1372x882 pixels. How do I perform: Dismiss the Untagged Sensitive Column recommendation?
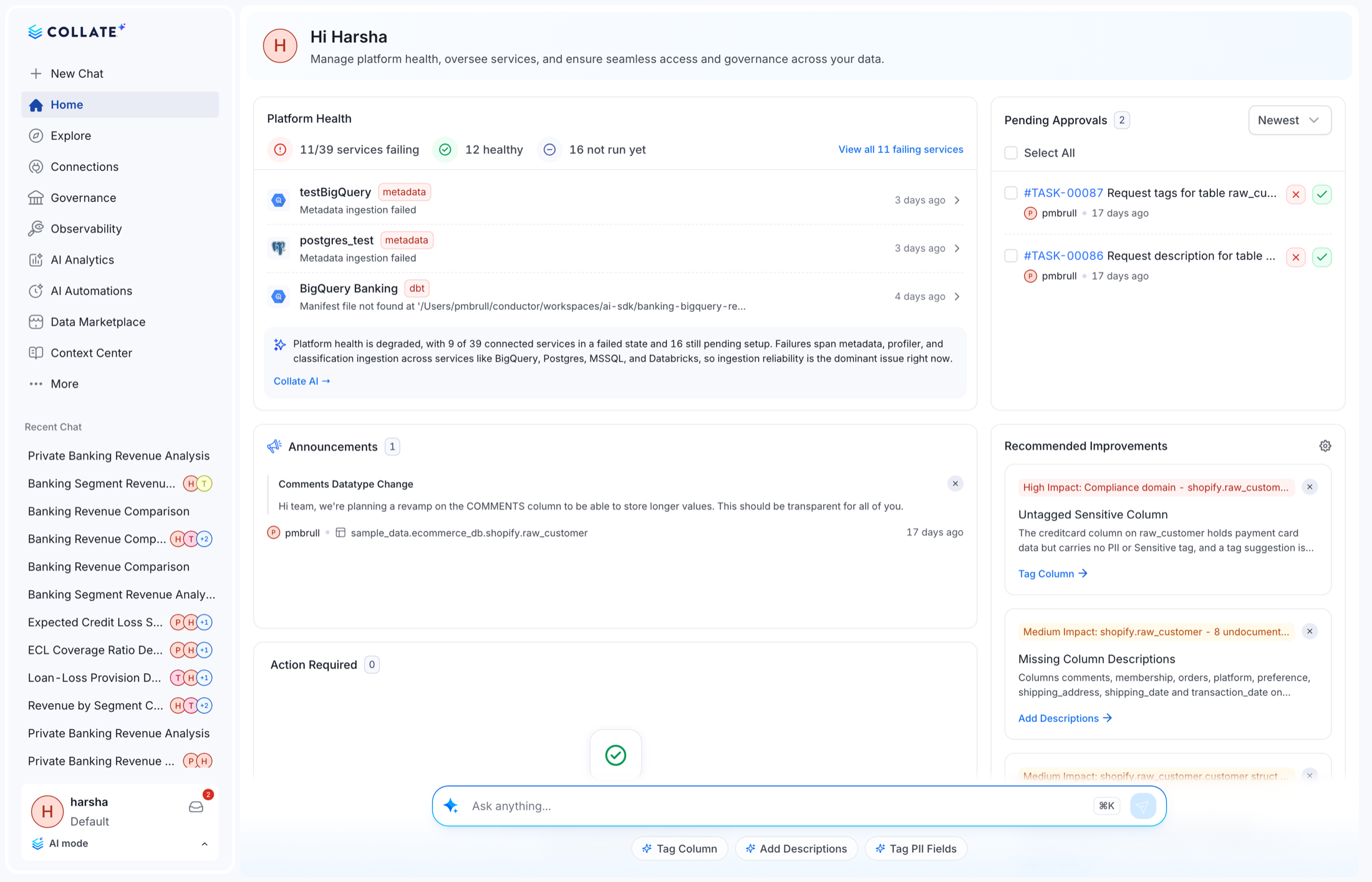point(1310,487)
